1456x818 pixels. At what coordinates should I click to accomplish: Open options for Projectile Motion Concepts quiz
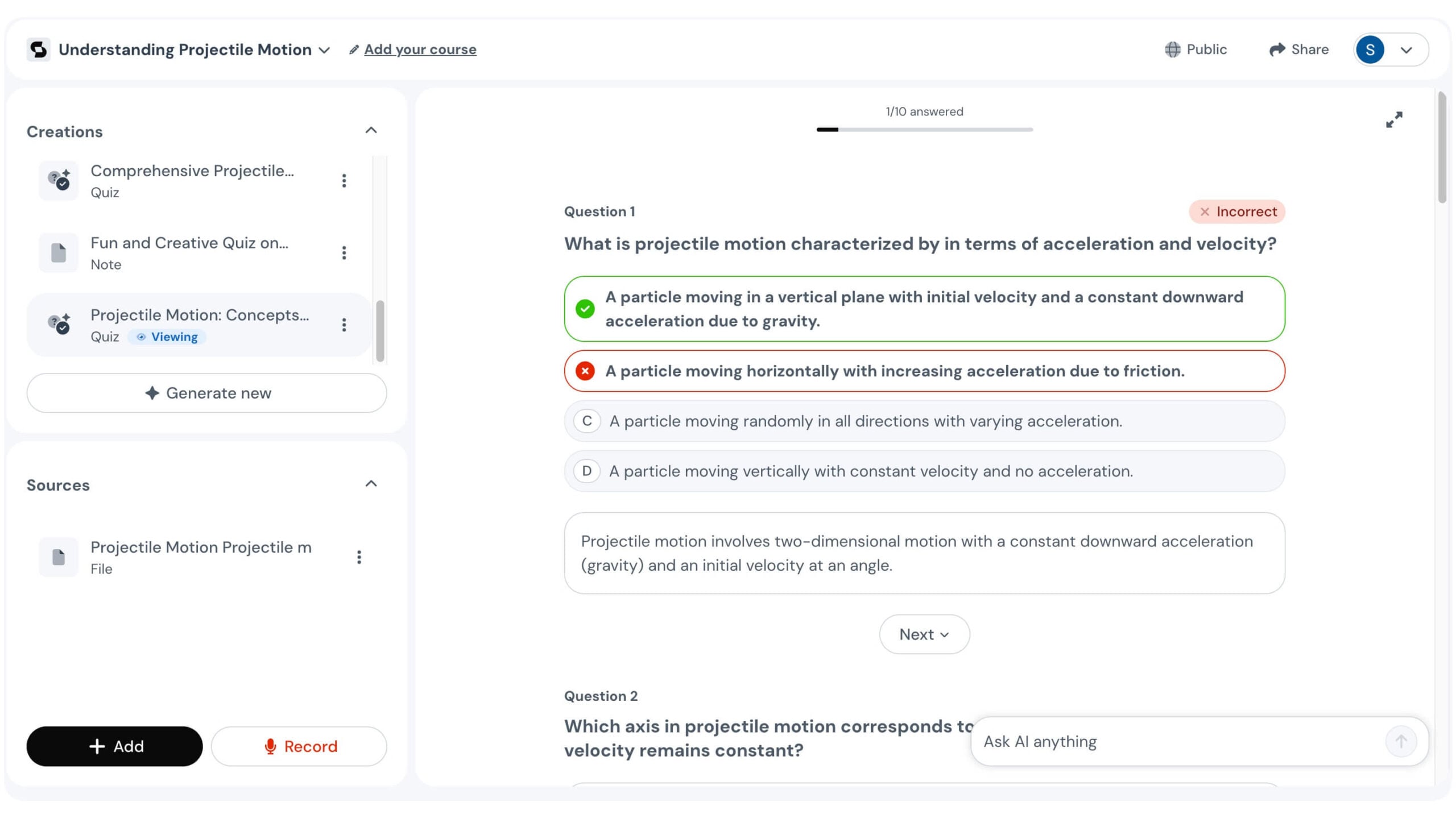click(344, 325)
